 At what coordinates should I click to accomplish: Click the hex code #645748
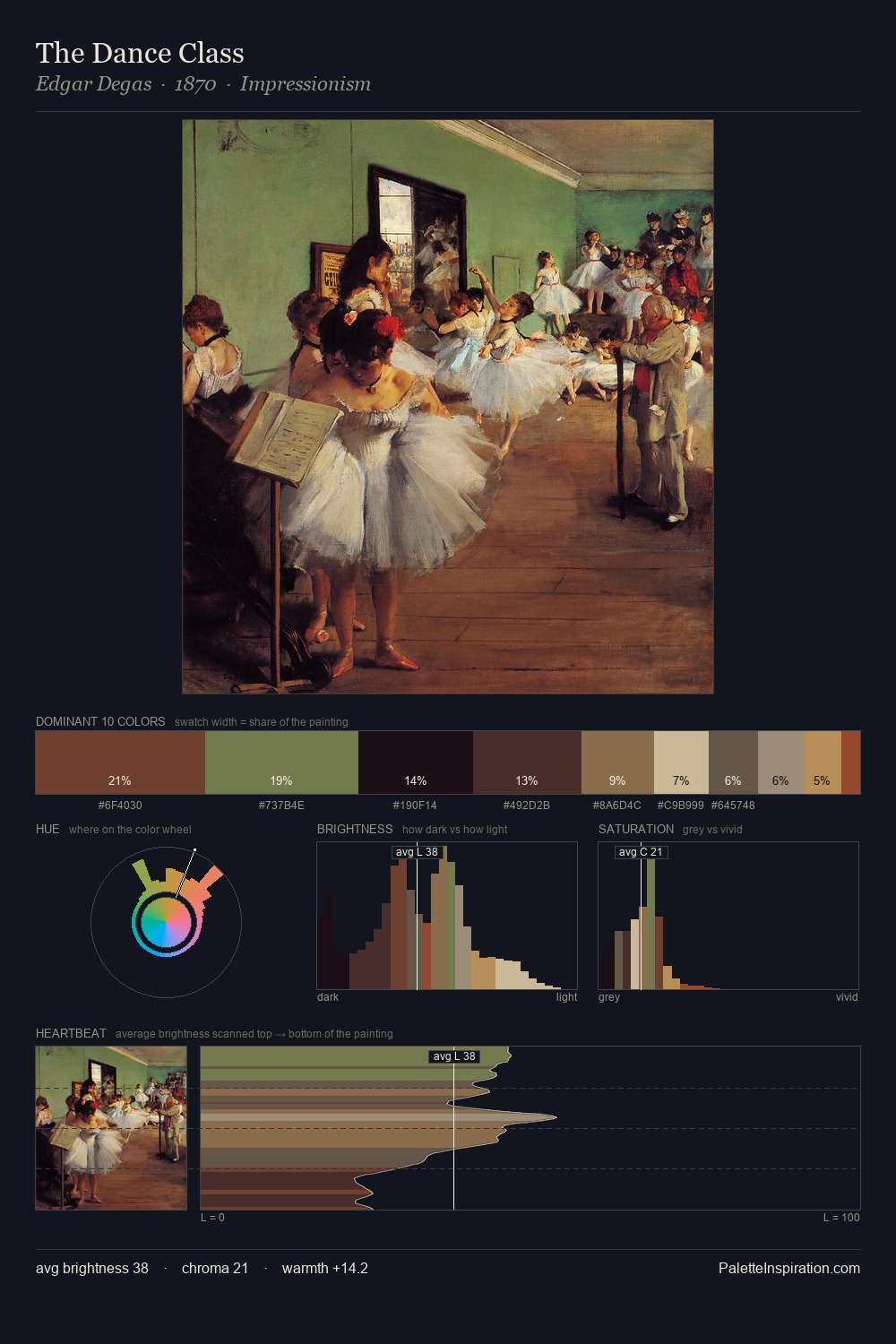tap(733, 806)
